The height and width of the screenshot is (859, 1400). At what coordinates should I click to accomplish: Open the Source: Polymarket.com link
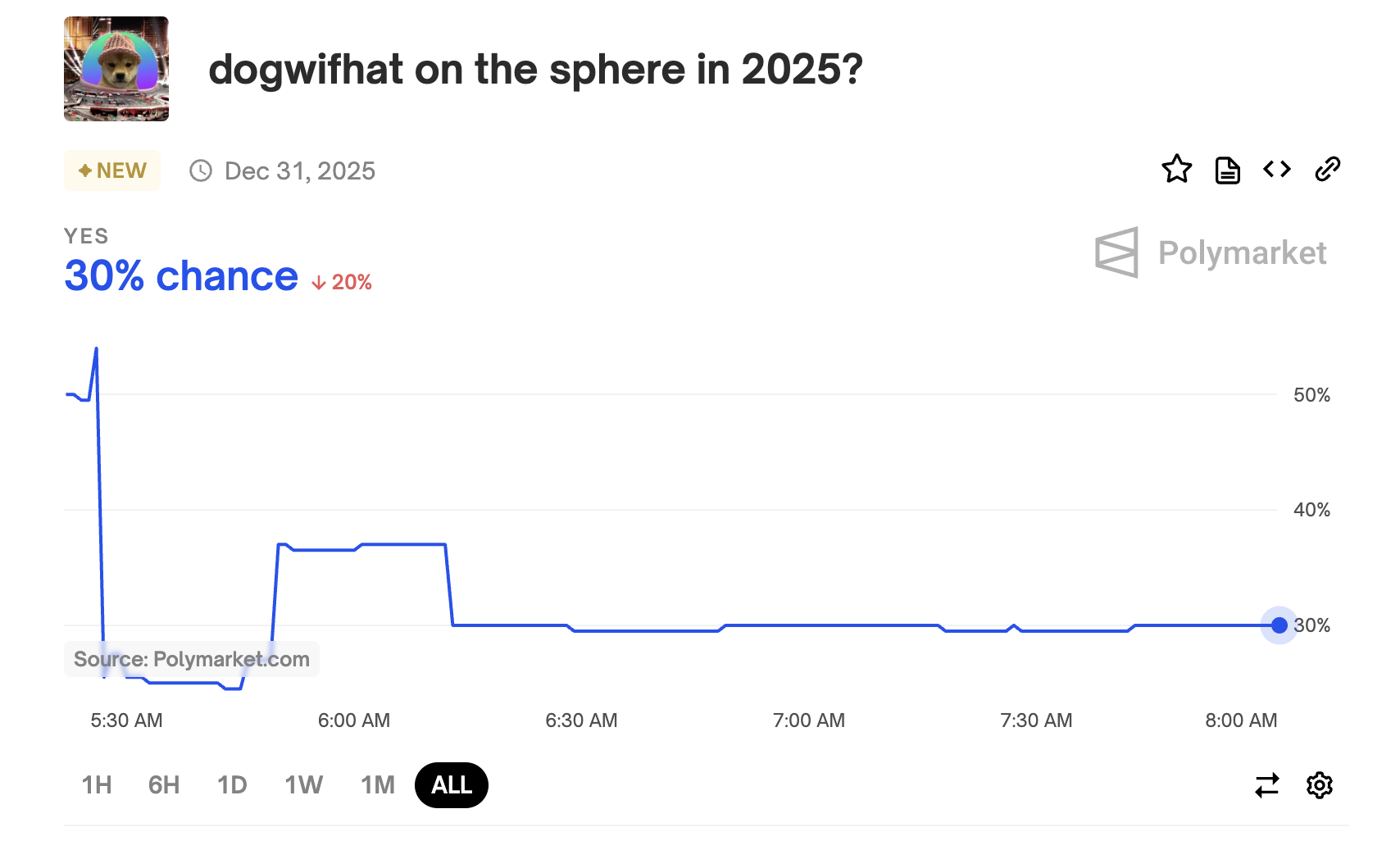pyautogui.click(x=192, y=659)
